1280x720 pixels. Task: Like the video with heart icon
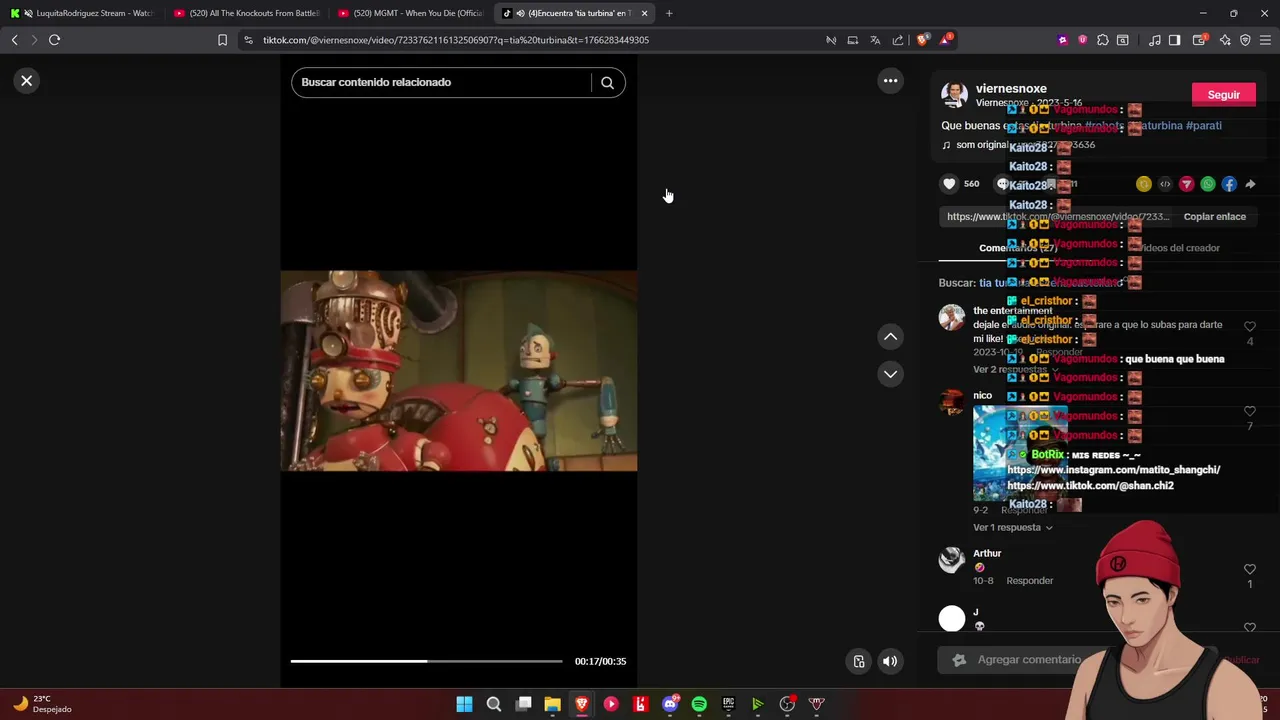(949, 184)
